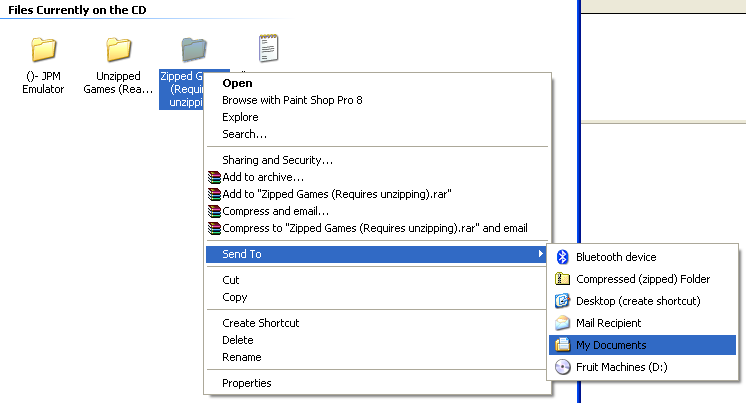The height and width of the screenshot is (403, 746).
Task: Open Properties from the context menu
Action: click(x=246, y=383)
